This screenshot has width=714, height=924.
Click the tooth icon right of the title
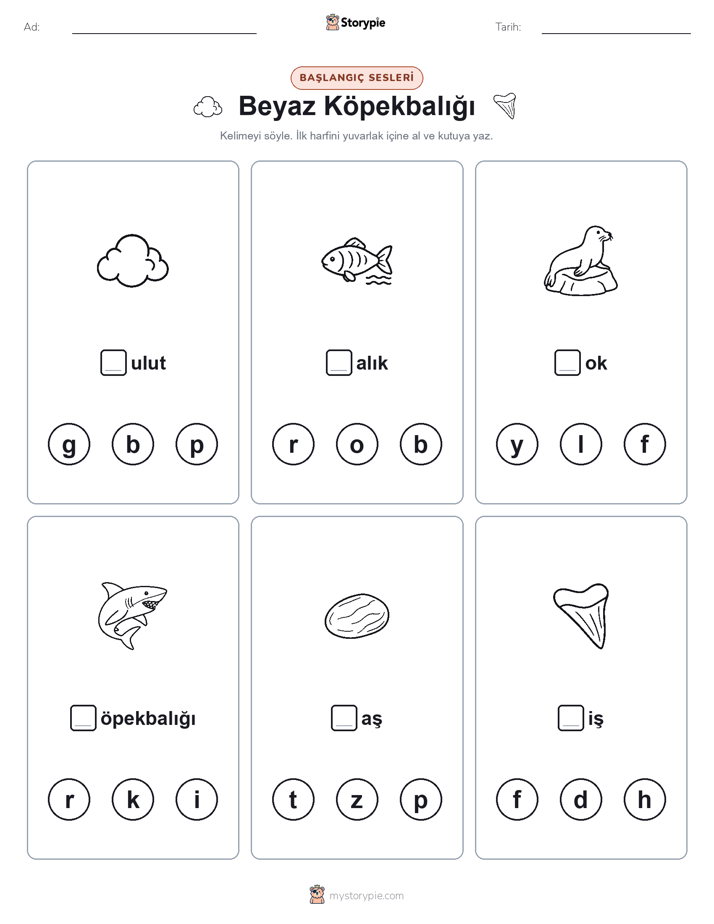click(x=505, y=105)
